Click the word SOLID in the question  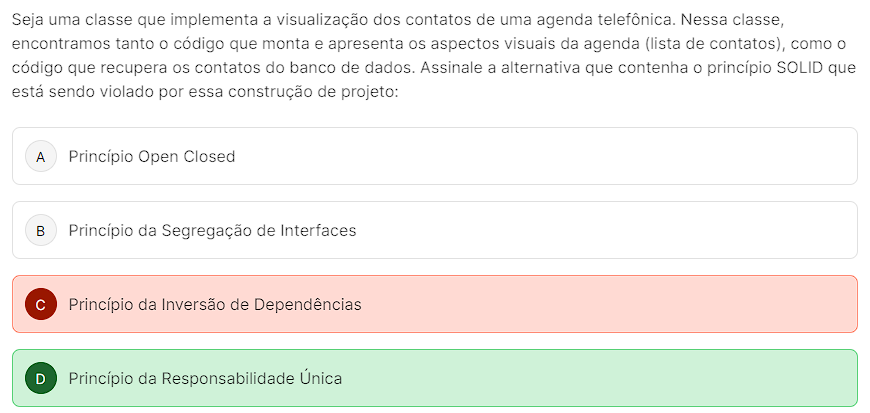[797, 67]
